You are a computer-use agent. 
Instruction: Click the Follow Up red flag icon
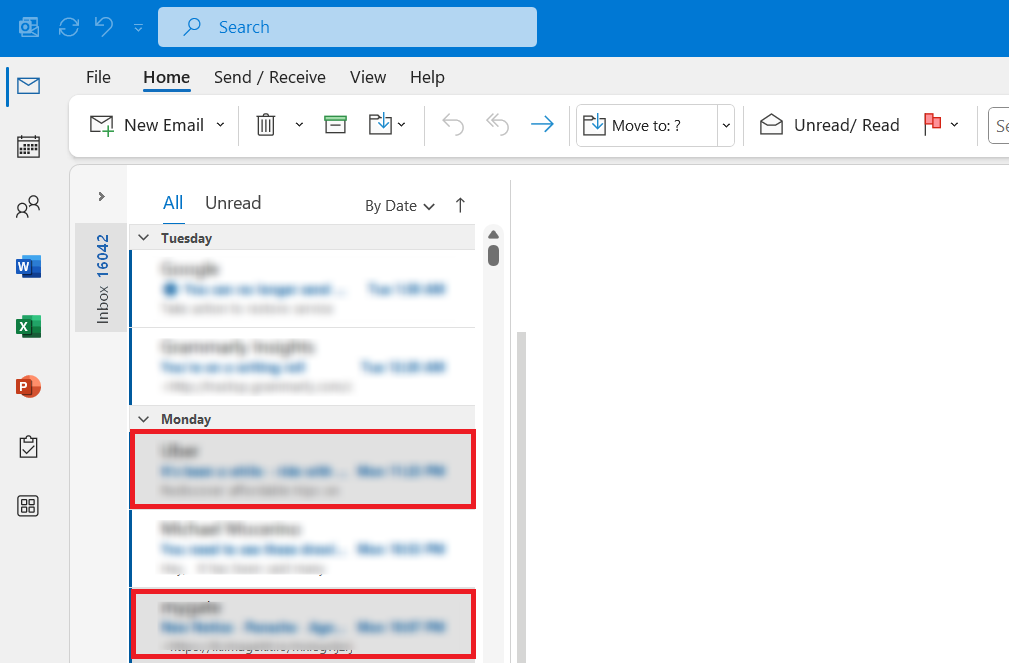[932, 124]
